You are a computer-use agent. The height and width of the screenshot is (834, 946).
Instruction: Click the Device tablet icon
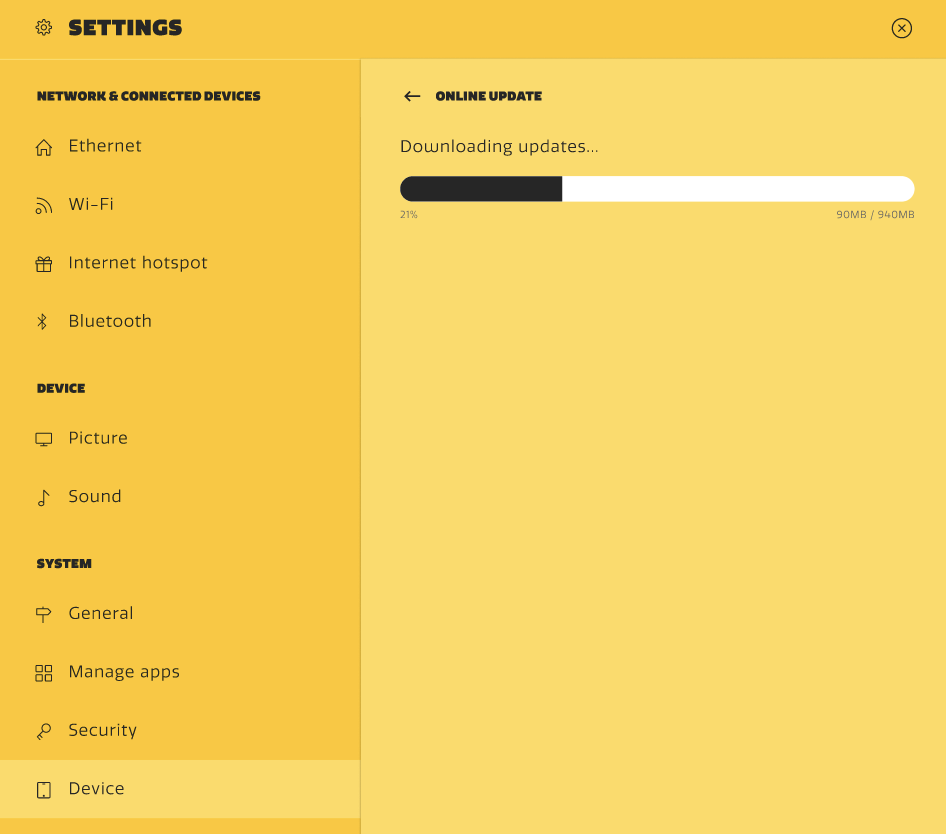(43, 790)
